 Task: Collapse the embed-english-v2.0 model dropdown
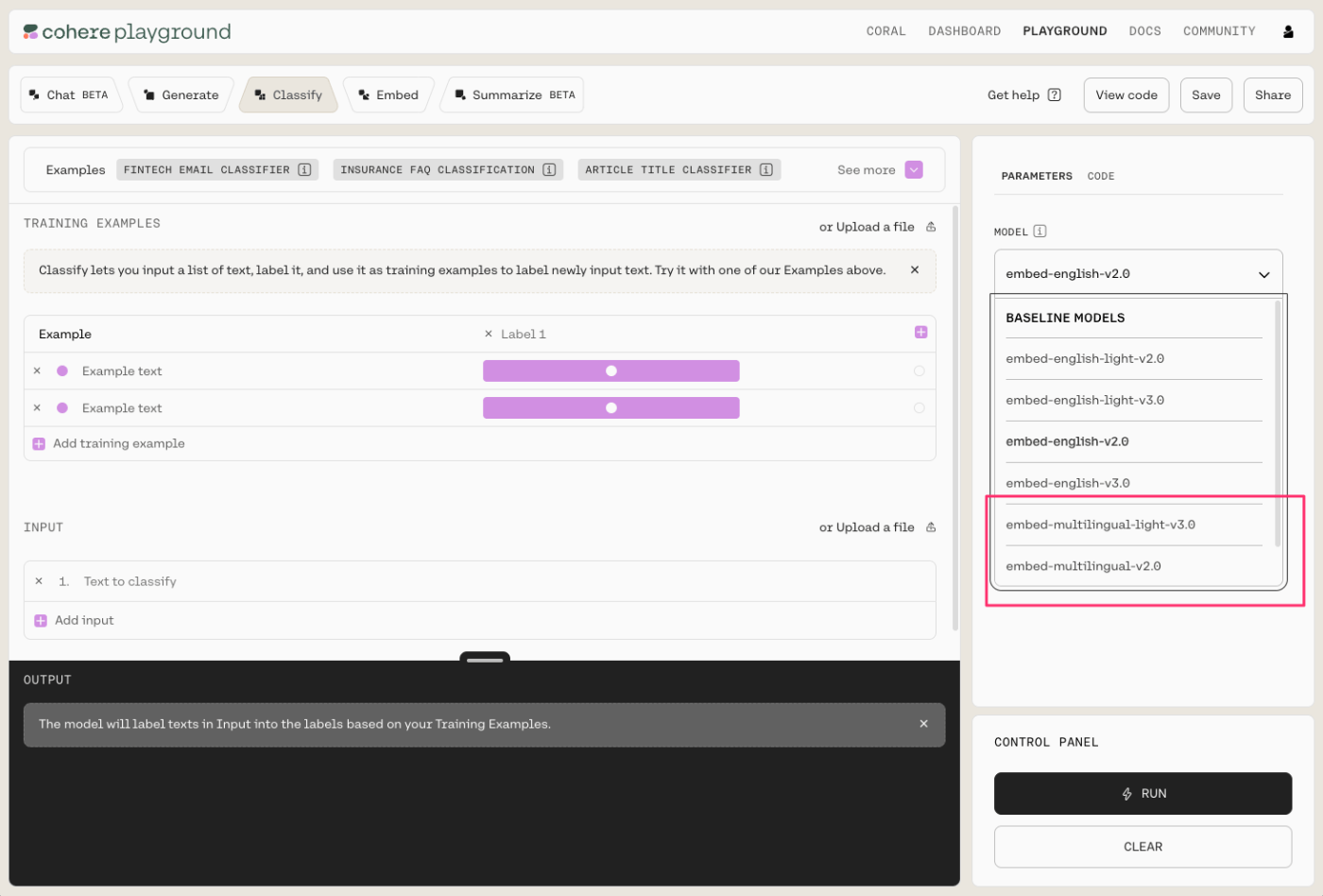(x=1138, y=274)
